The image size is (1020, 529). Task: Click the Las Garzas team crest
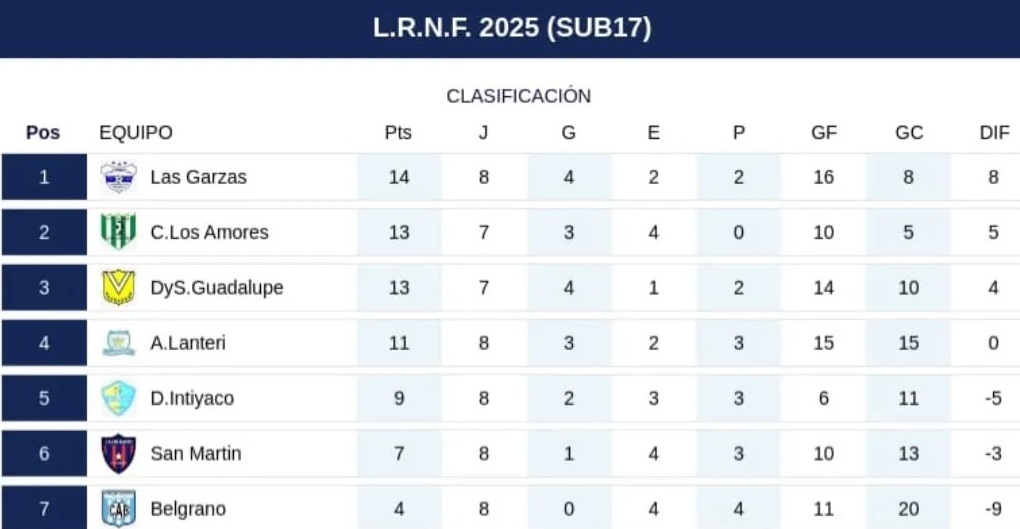118,177
